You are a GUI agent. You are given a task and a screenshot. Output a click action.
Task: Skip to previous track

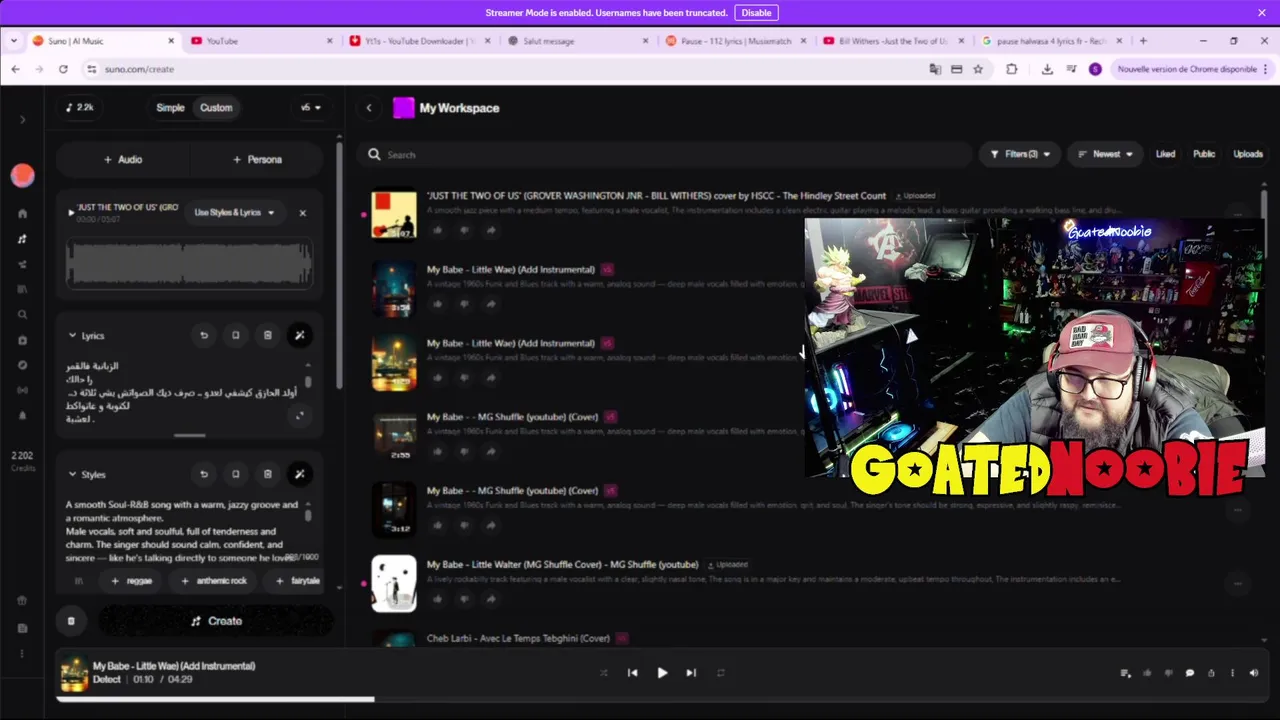click(632, 673)
